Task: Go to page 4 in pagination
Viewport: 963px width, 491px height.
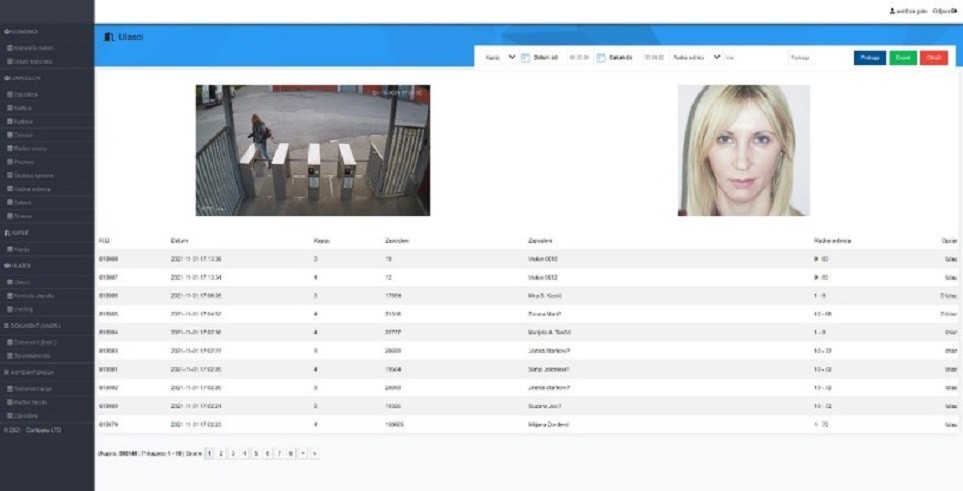Action: [244, 454]
